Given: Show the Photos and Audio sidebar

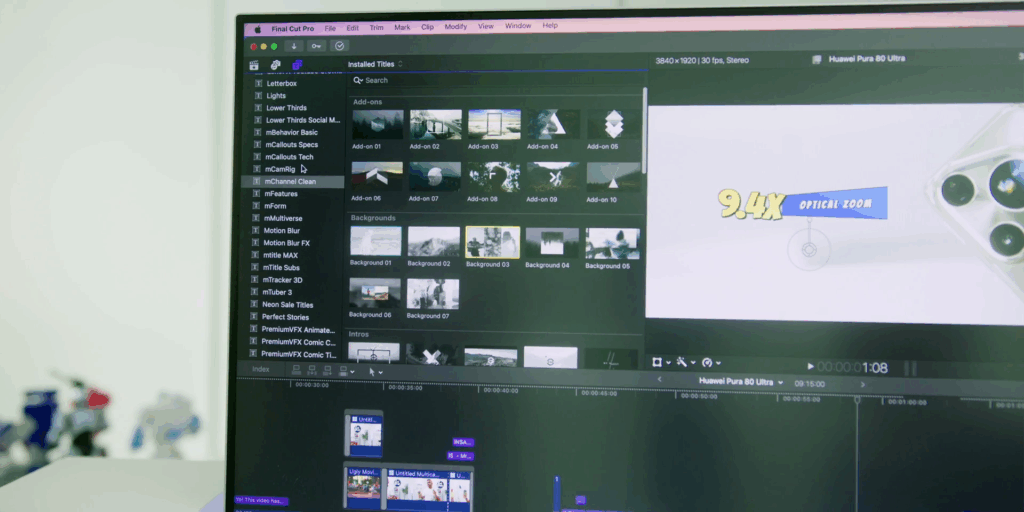Looking at the screenshot, I should (276, 65).
